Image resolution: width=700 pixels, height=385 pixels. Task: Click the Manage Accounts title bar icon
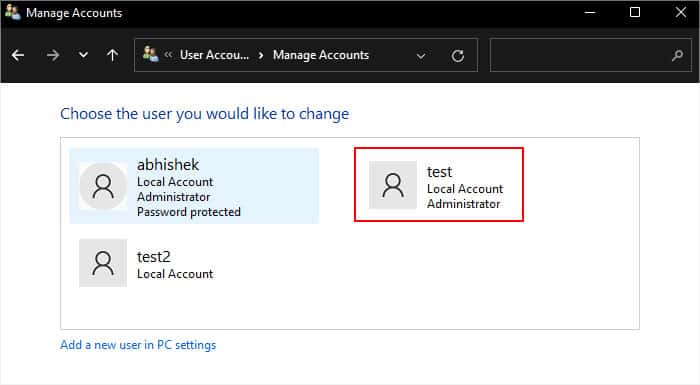pyautogui.click(x=12, y=12)
